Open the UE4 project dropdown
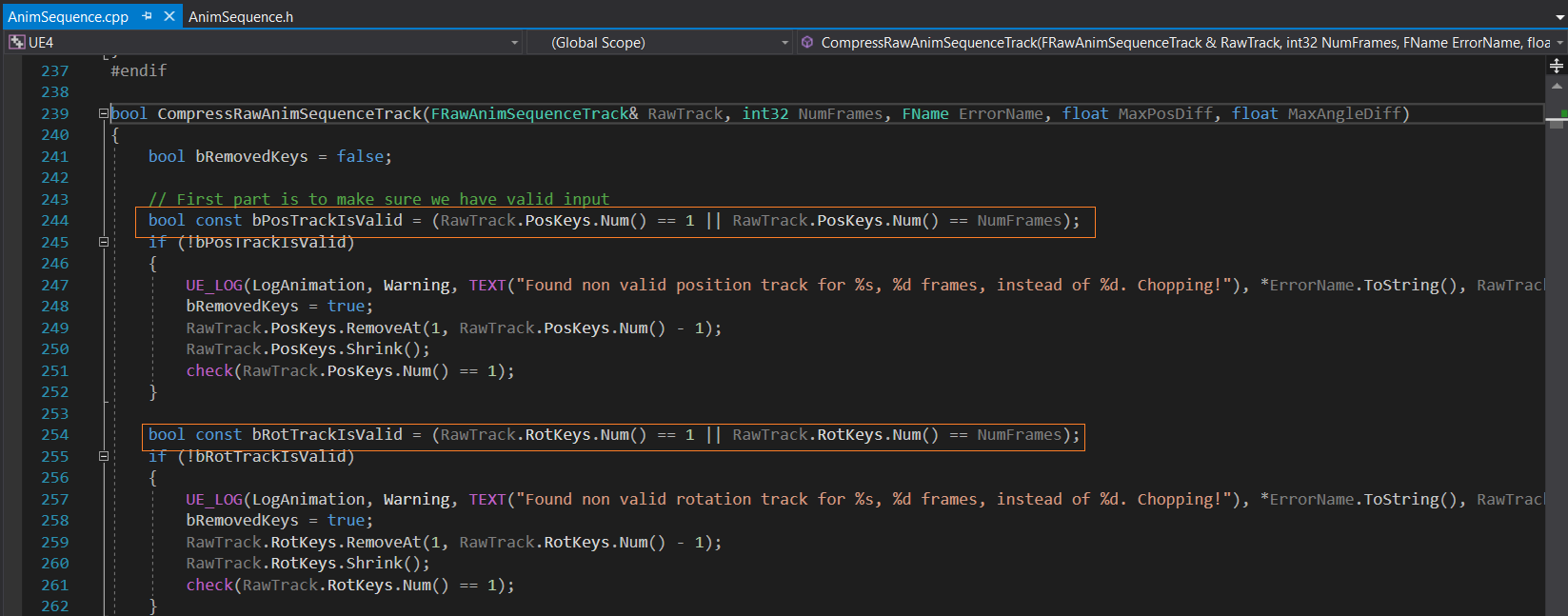The image size is (1568, 616). 515,43
